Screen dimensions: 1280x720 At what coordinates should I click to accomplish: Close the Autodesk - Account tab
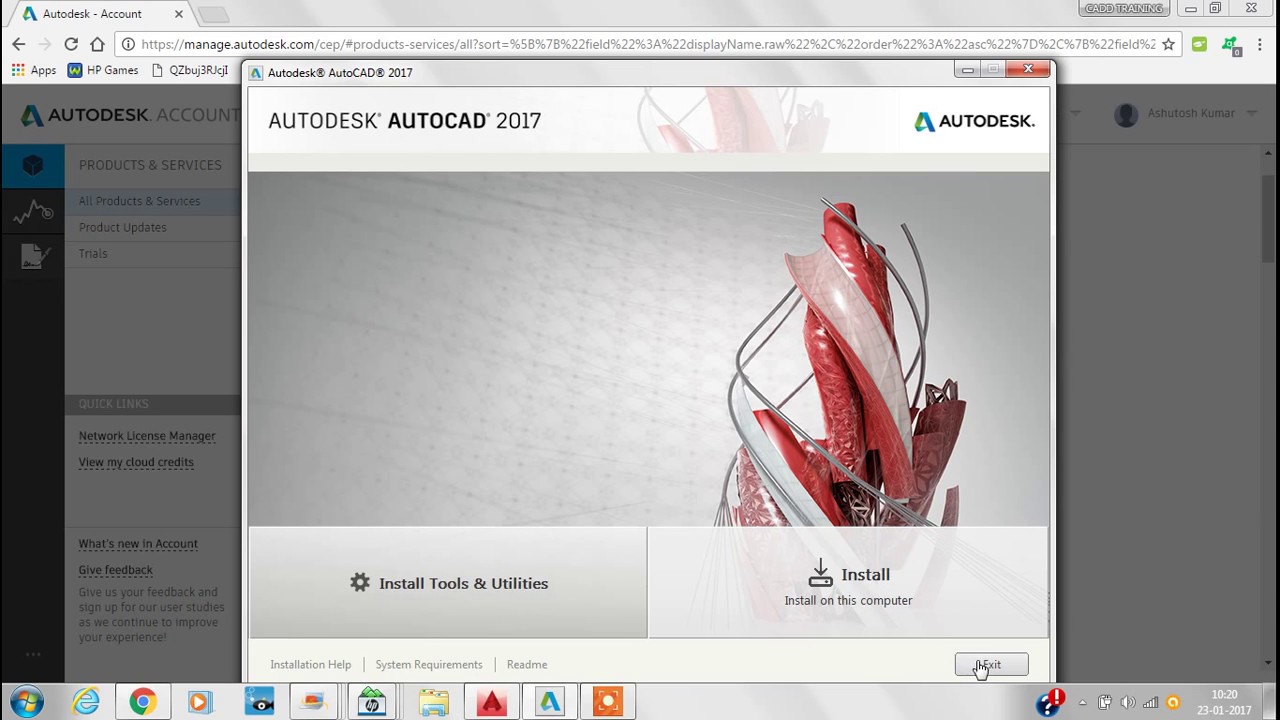tap(178, 14)
